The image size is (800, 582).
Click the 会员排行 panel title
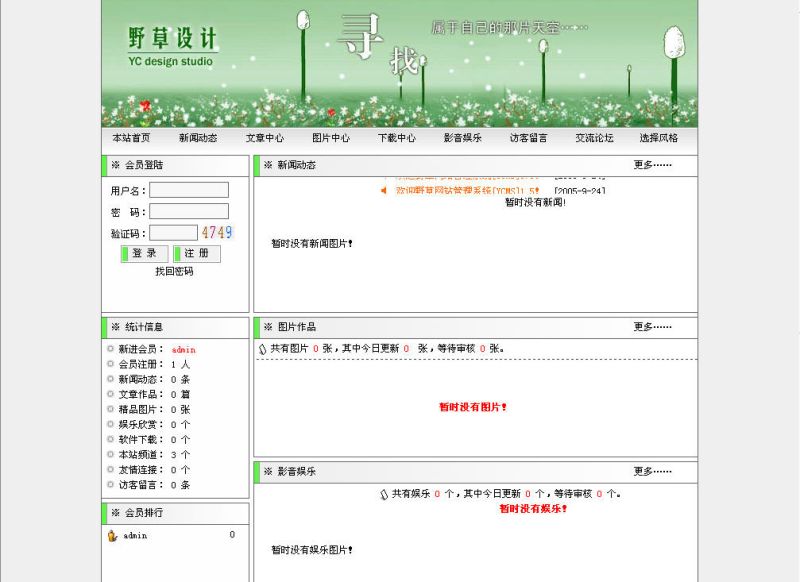[144, 513]
